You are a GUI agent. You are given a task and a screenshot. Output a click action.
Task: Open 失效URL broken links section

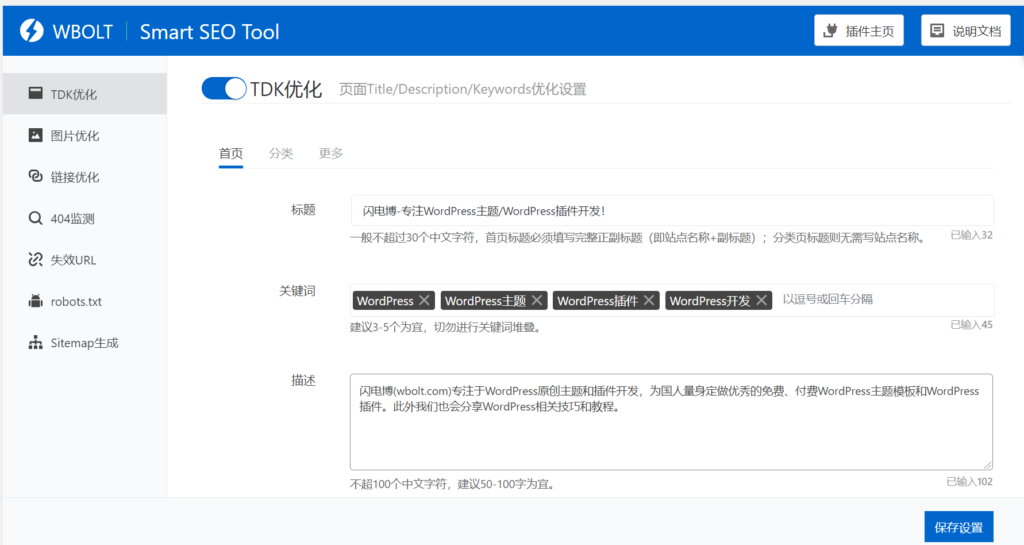tap(72, 260)
